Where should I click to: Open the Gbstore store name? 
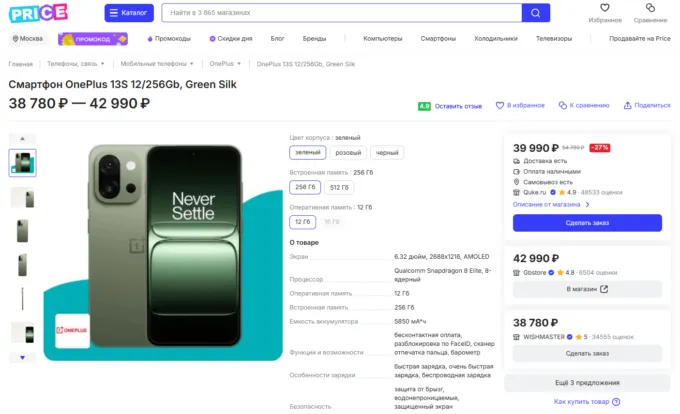(535, 273)
